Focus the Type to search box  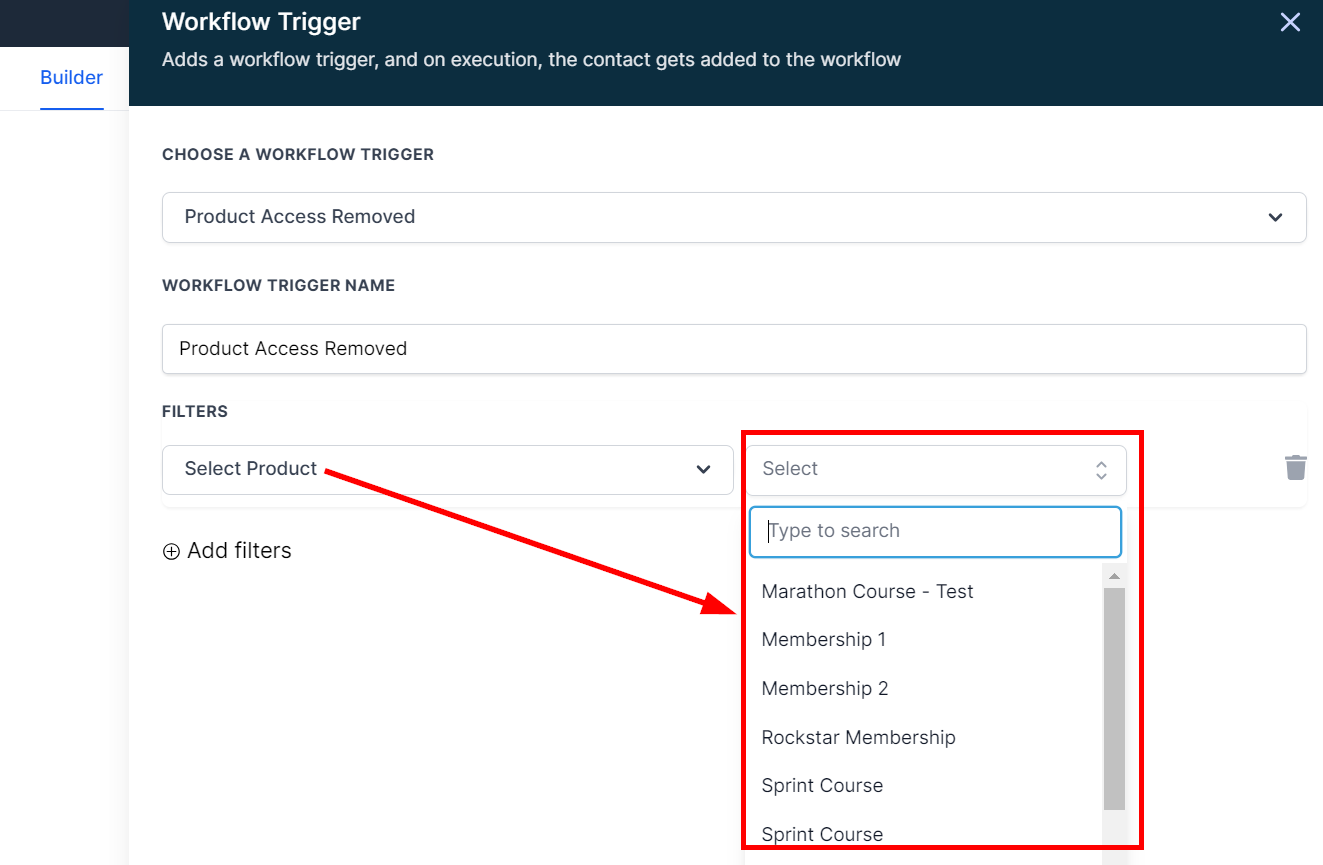click(935, 531)
